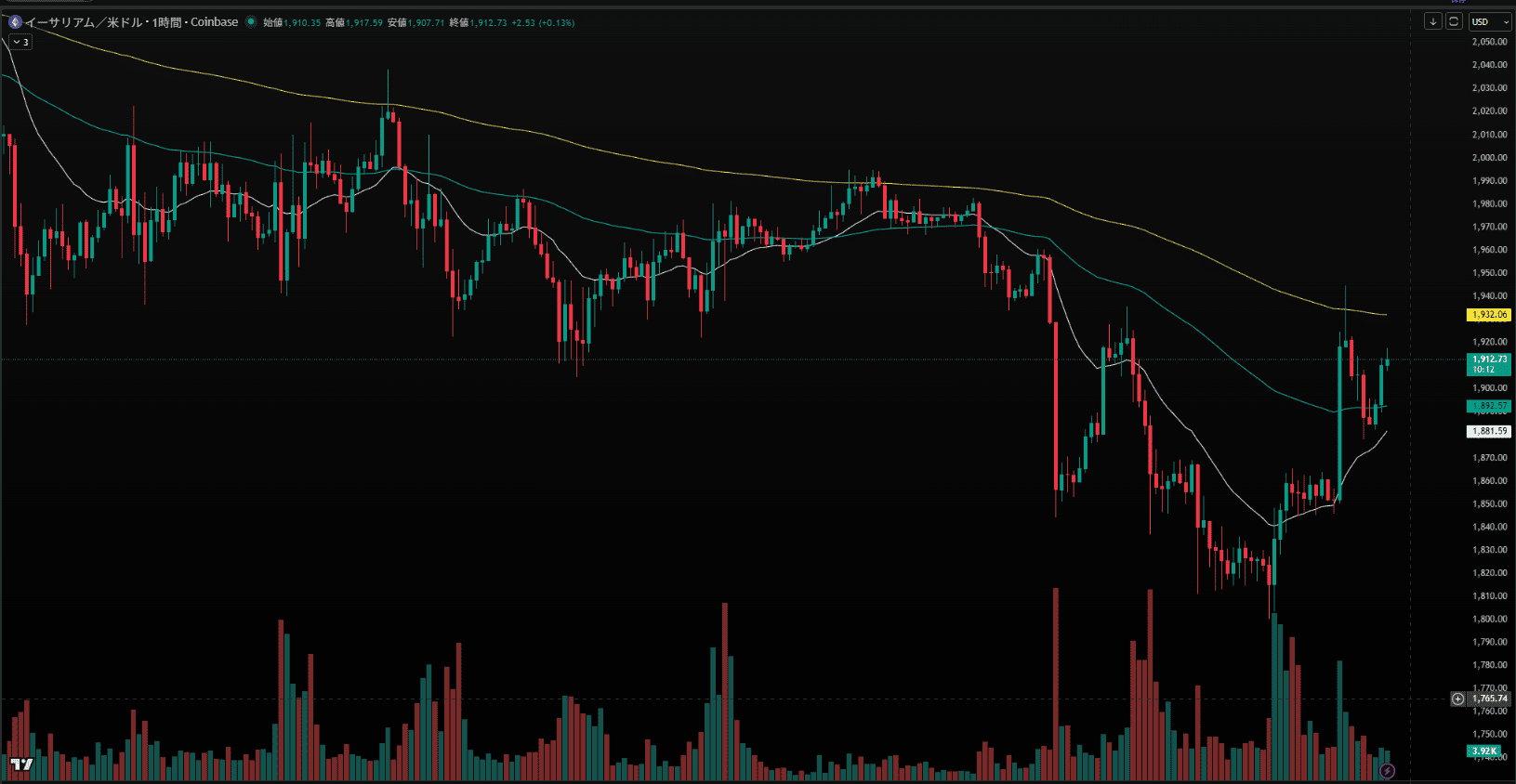Click the +2.53 (+0.13%) change value

(x=543, y=22)
